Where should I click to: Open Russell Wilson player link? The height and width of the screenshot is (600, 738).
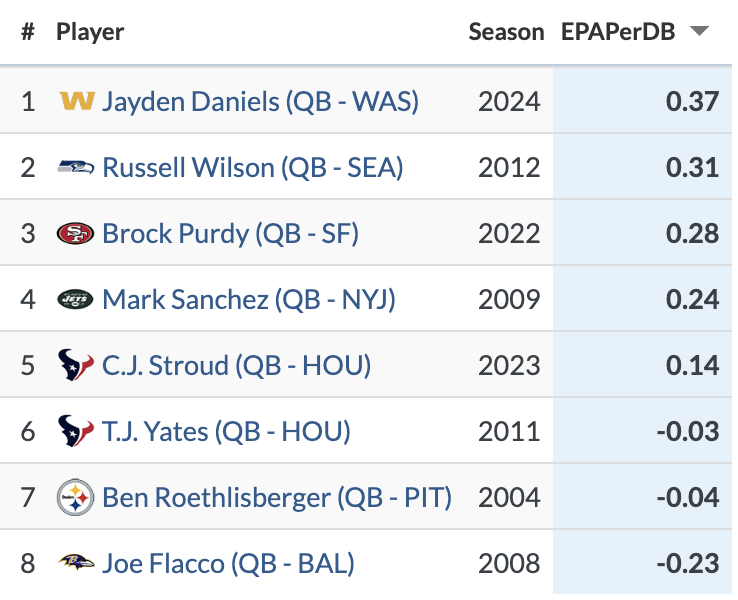(x=252, y=167)
